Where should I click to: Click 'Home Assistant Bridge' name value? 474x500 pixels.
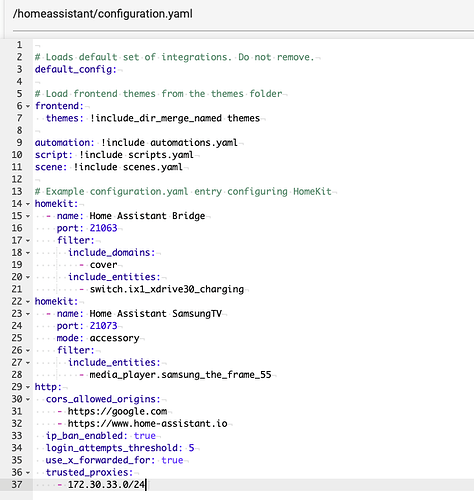[147, 216]
